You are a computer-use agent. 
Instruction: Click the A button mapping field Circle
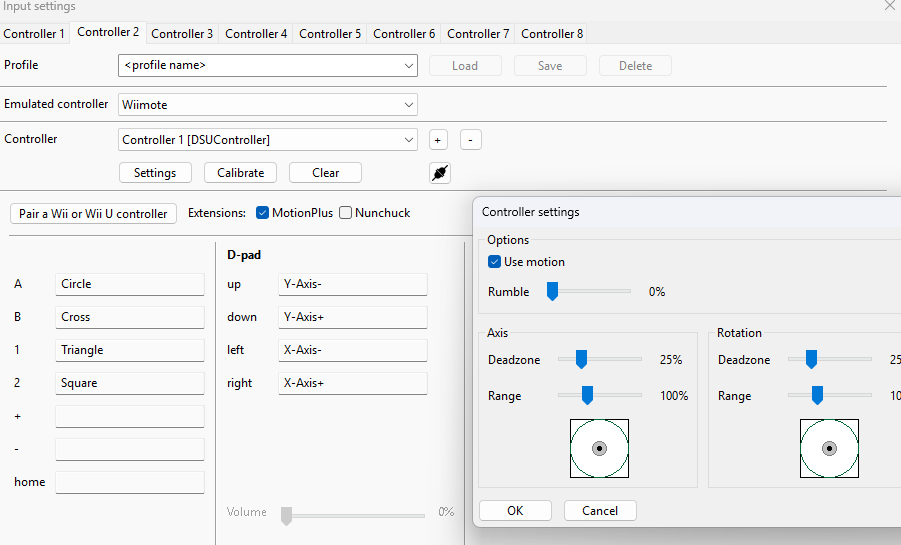point(130,284)
